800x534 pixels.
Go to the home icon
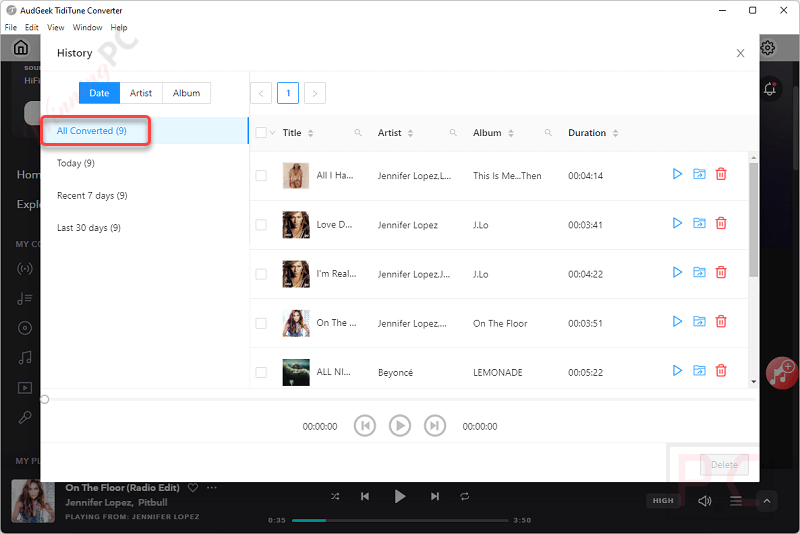[x=21, y=47]
